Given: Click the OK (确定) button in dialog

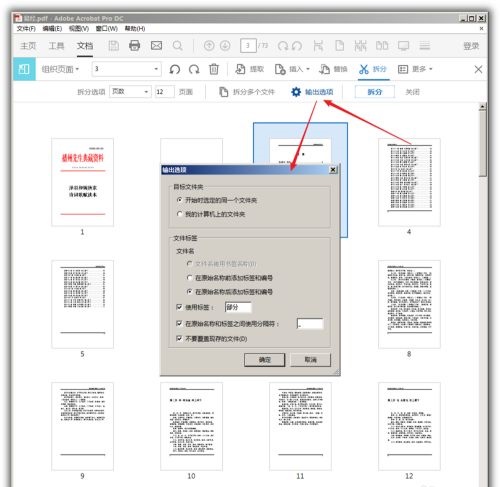Looking at the screenshot, I should pyautogui.click(x=265, y=360).
